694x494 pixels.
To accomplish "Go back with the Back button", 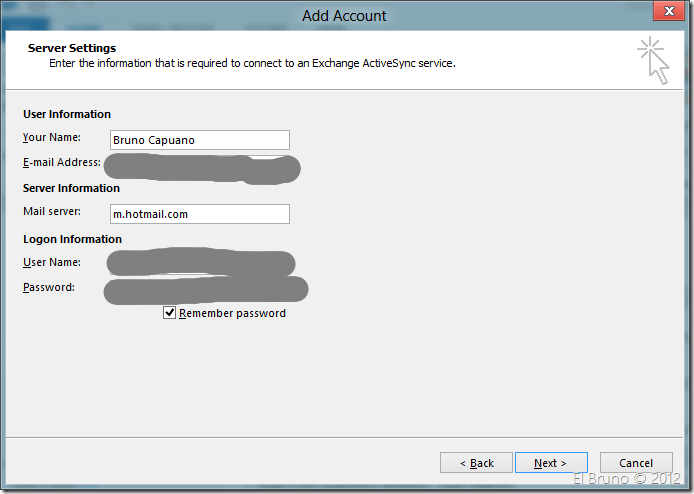I will pyautogui.click(x=476, y=463).
